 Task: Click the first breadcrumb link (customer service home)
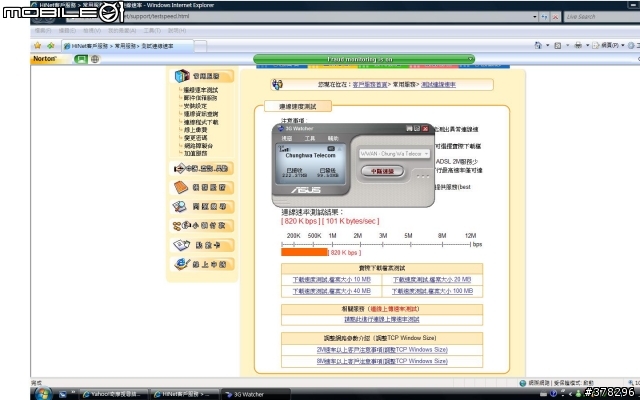pos(370,84)
